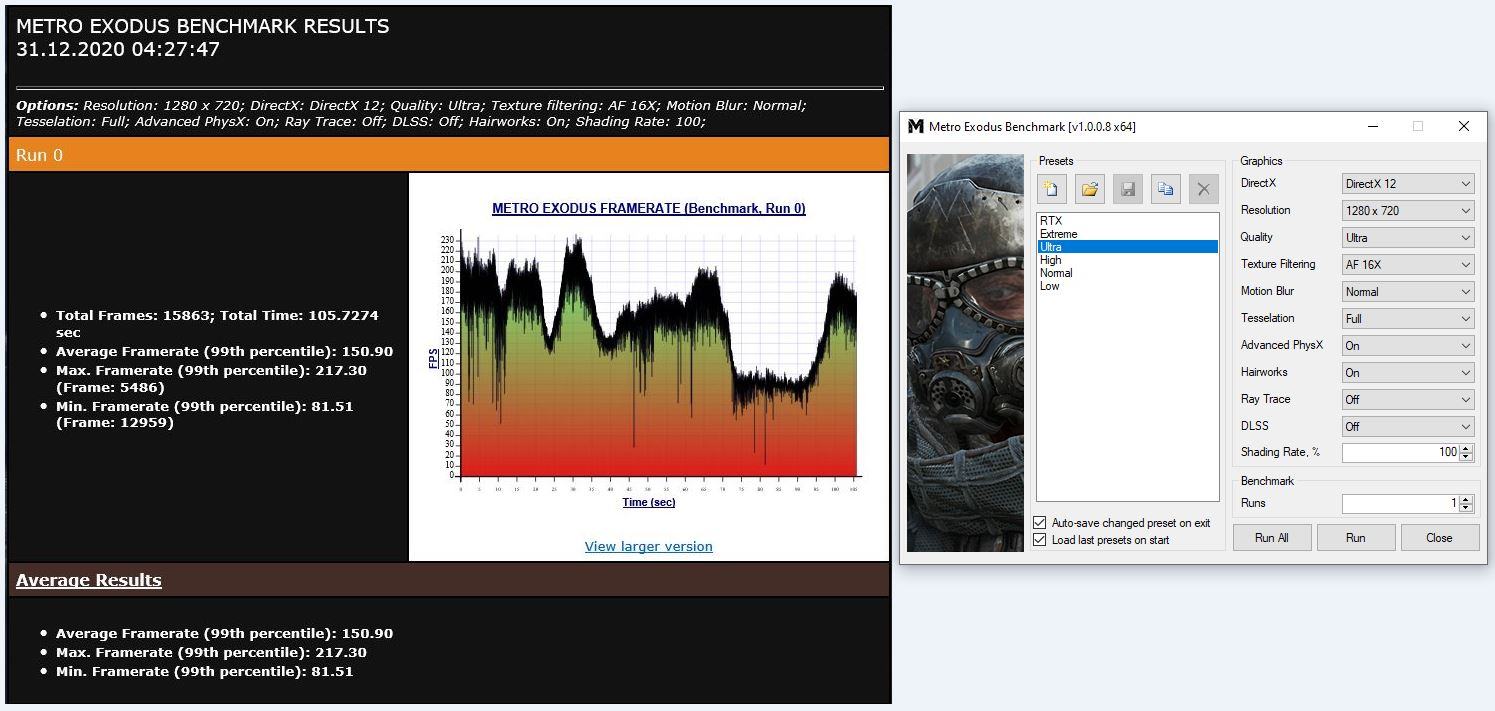The width and height of the screenshot is (1495, 711).
Task: Choose the Normal preset in the Presets list
Action: 1127,273
